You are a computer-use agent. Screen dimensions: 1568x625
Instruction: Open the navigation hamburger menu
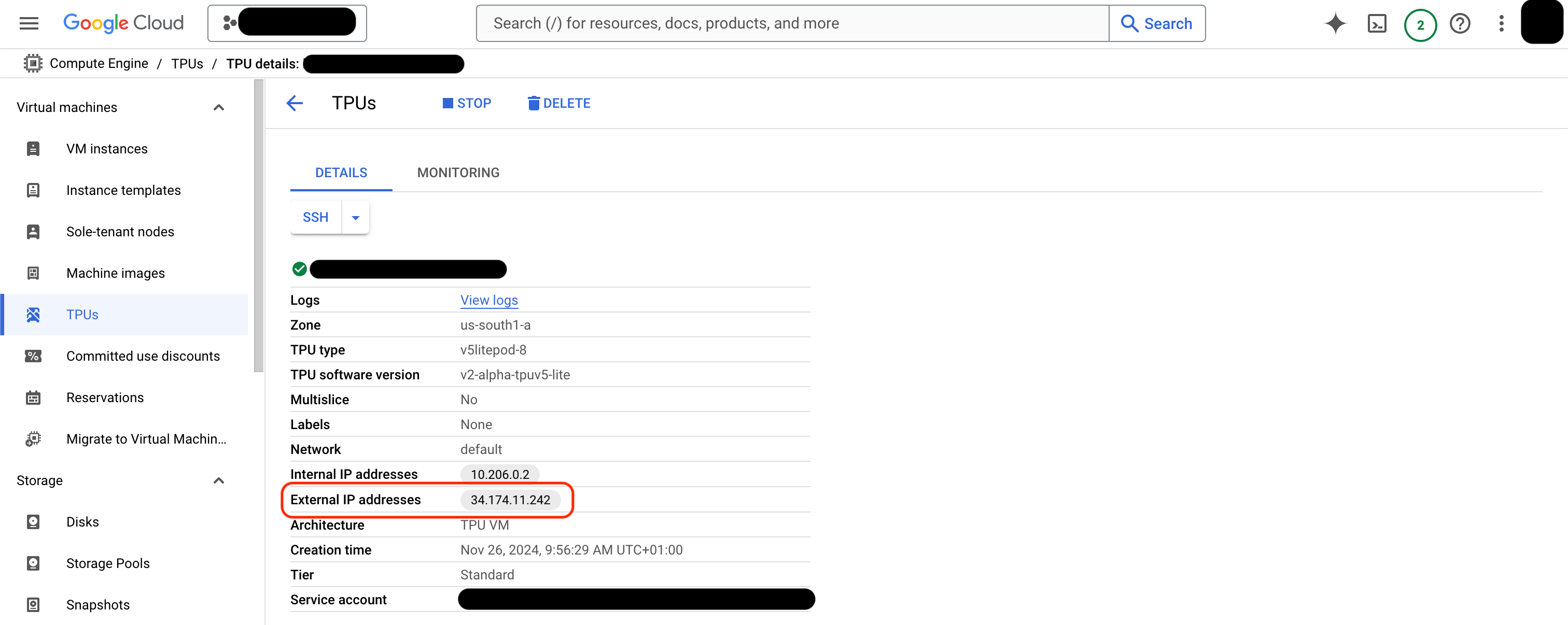pyautogui.click(x=28, y=23)
